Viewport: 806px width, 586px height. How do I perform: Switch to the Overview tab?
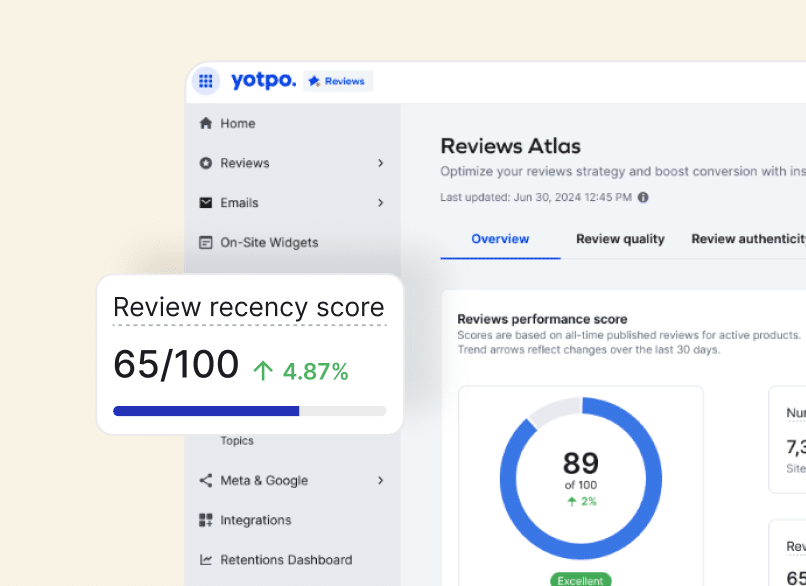500,239
